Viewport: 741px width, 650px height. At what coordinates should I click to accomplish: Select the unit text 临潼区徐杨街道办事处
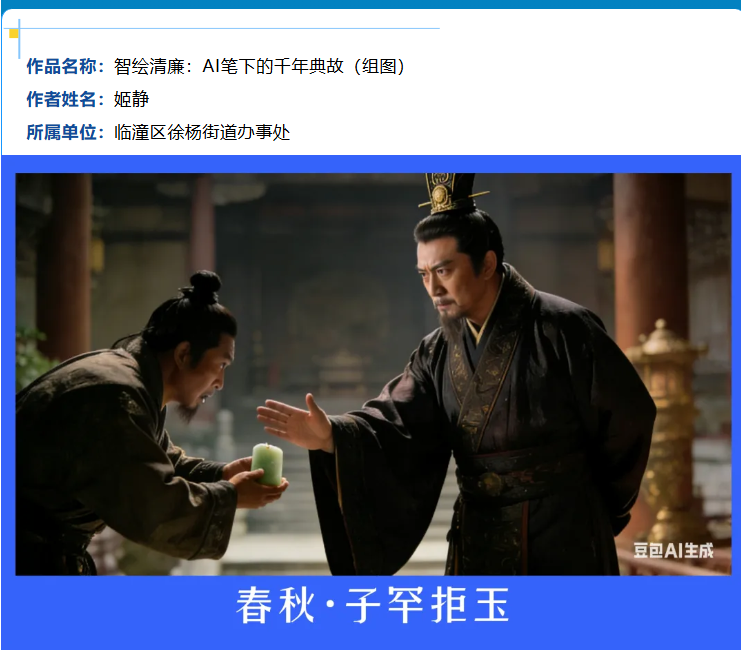[x=202, y=132]
